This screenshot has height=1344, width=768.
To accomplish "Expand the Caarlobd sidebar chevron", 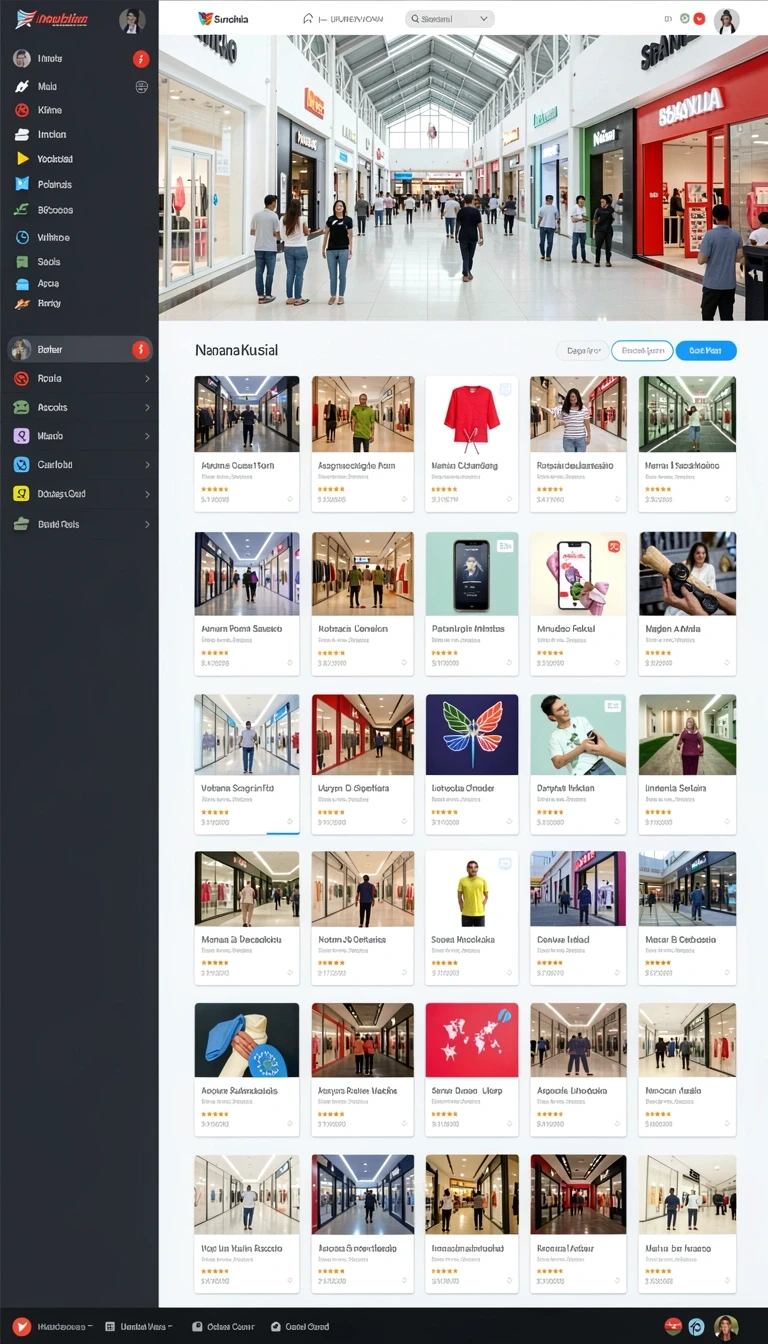I will 147,465.
